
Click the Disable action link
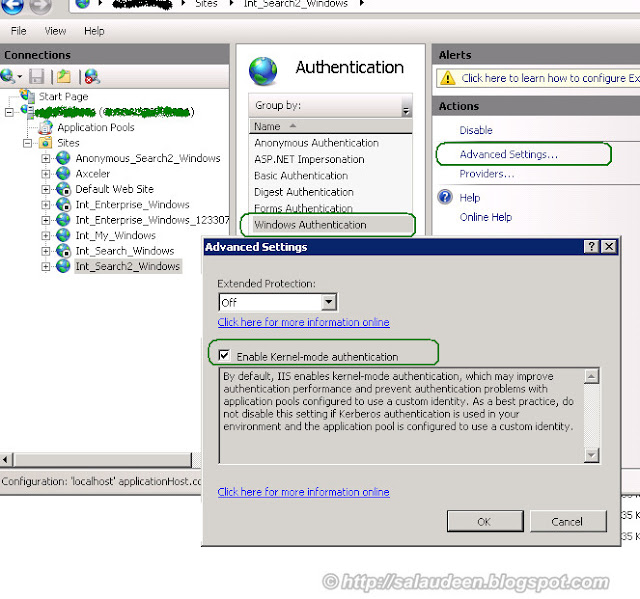476,130
